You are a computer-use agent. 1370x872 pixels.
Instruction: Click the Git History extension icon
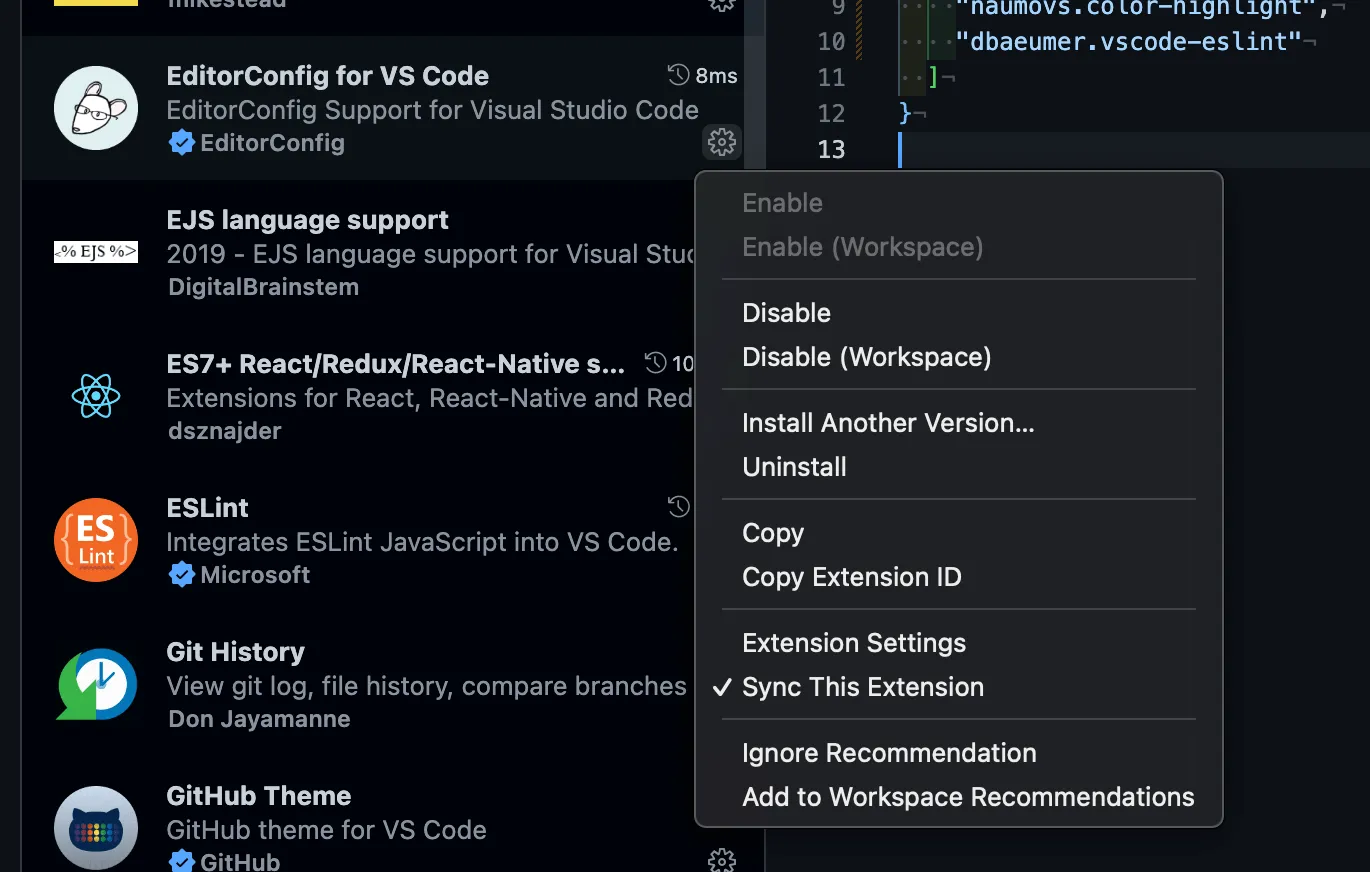coord(95,684)
